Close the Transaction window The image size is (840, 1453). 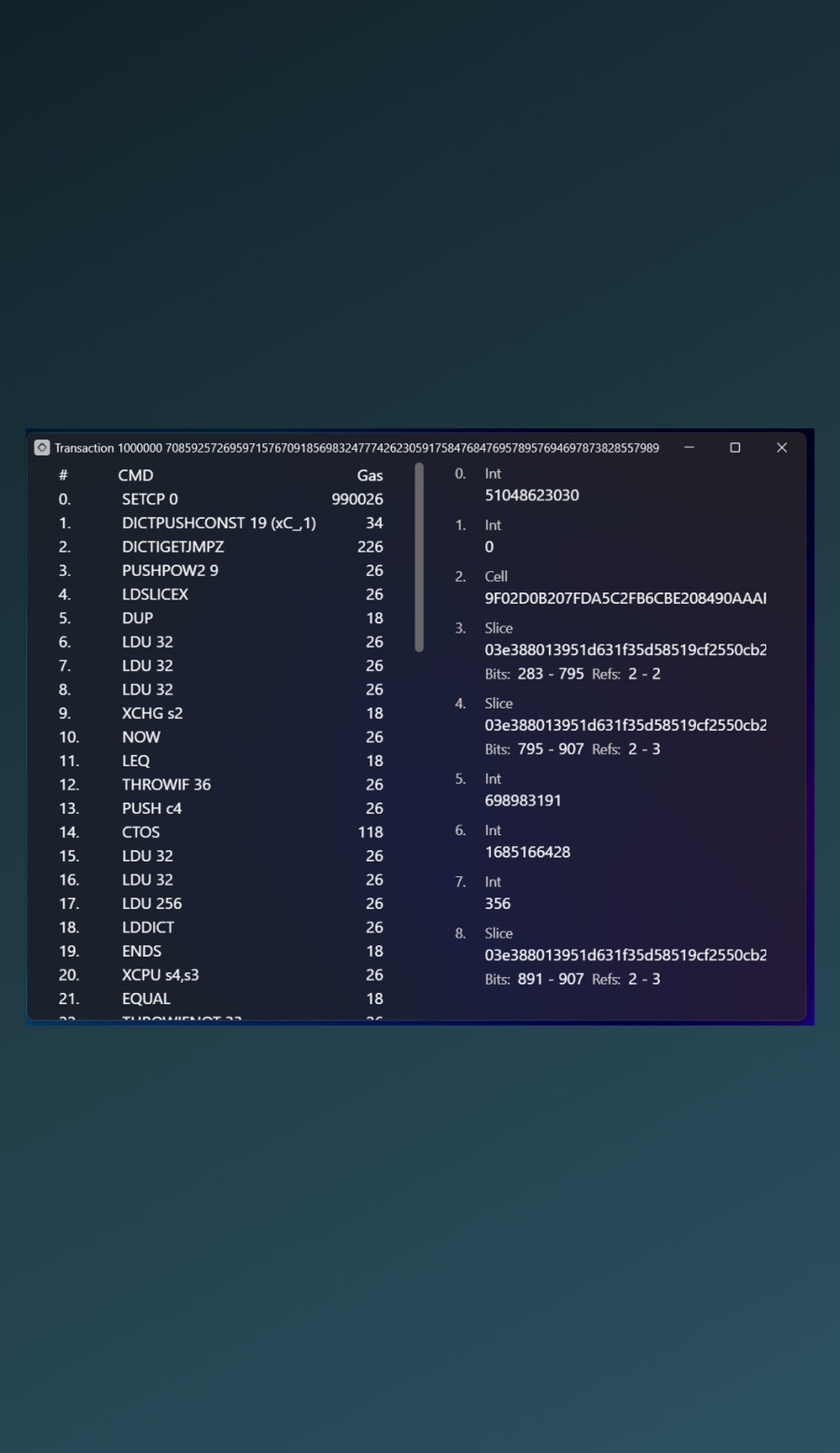782,448
